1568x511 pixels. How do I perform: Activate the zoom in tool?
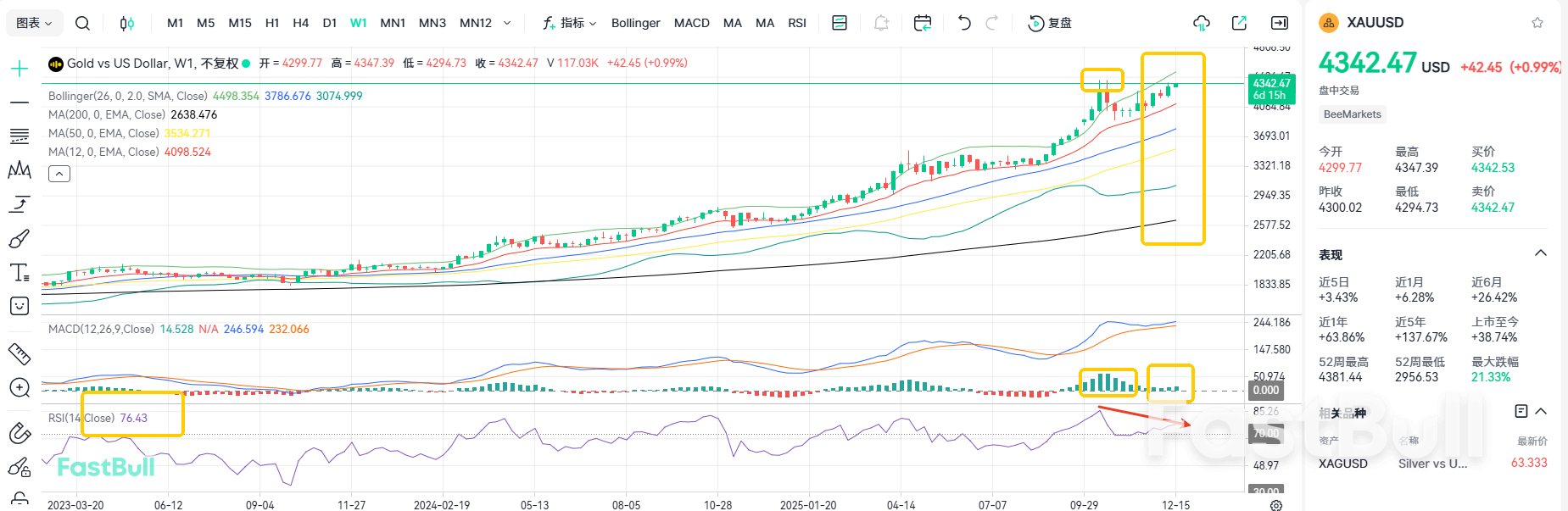(19, 388)
